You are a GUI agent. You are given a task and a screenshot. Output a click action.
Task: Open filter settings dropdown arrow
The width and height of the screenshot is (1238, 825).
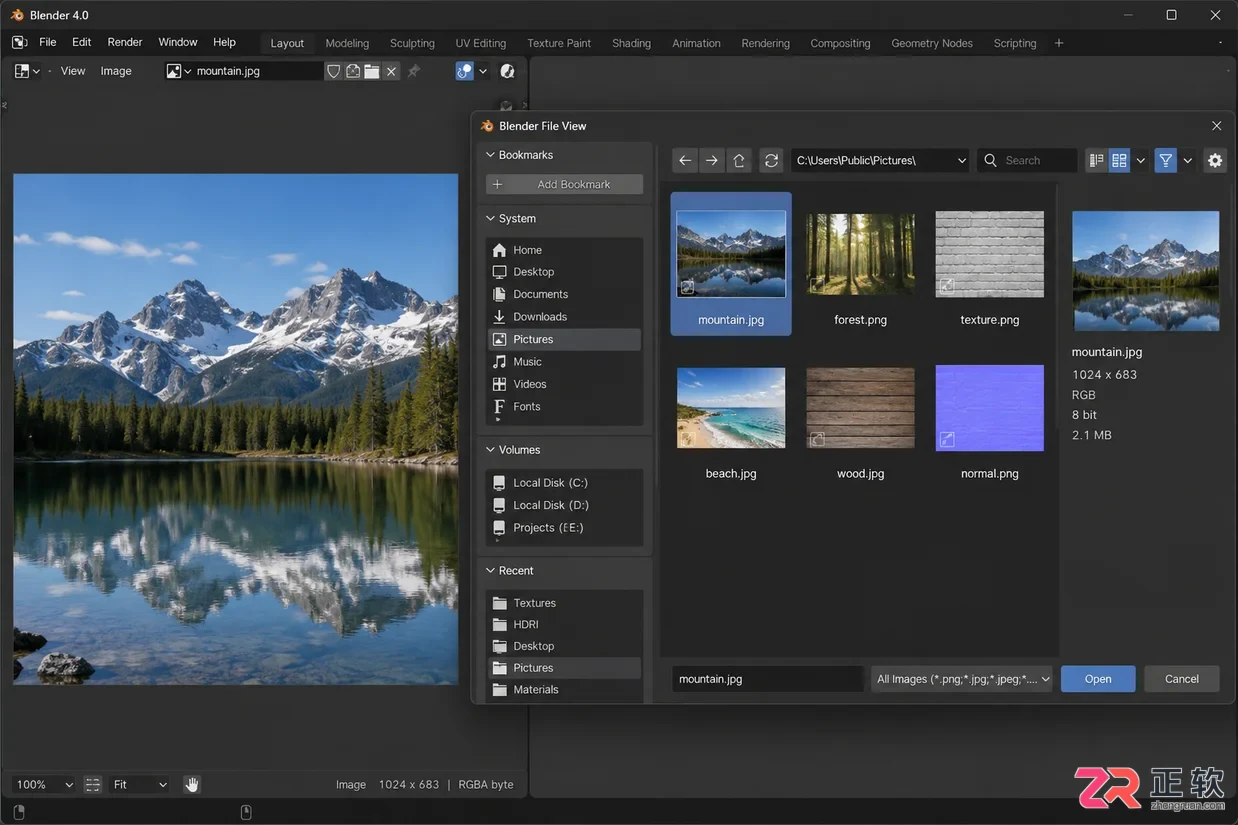tap(1188, 160)
